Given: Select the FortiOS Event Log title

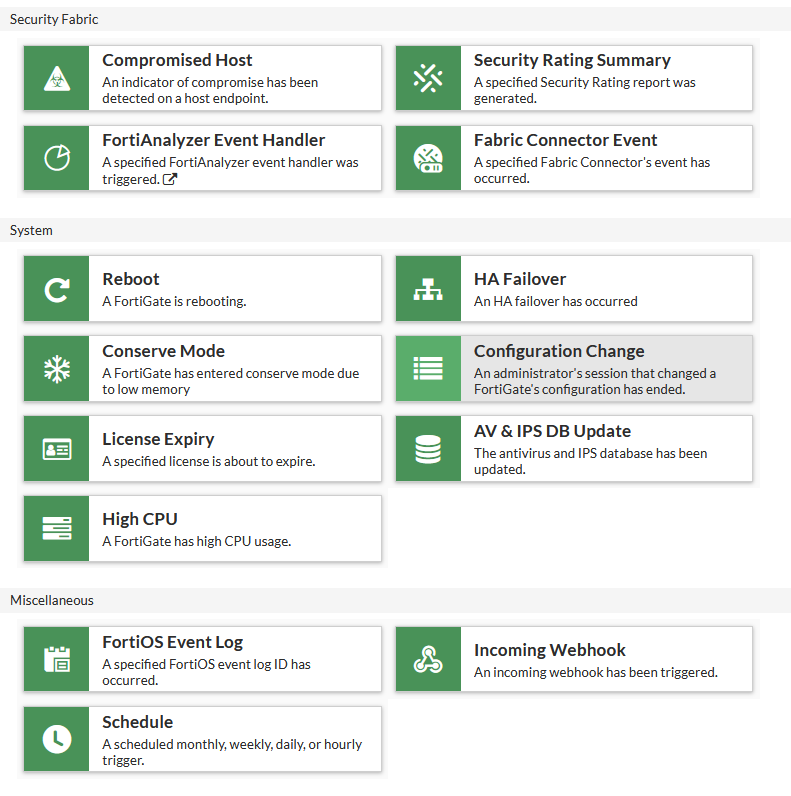Looking at the screenshot, I should click(x=173, y=642).
